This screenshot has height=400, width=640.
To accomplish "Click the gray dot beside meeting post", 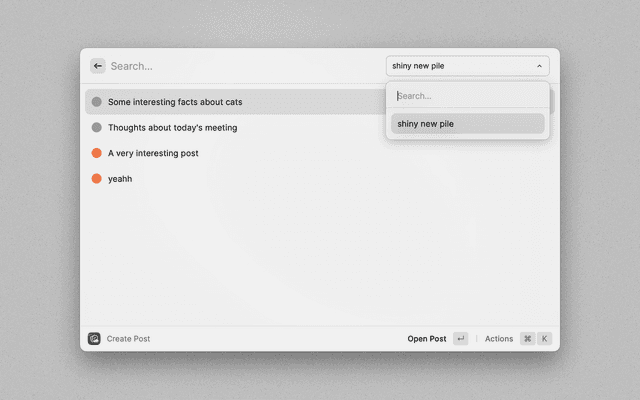I will pos(96,128).
